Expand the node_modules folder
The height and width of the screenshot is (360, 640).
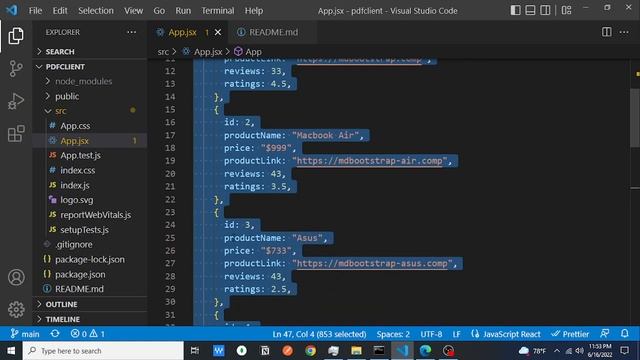point(90,81)
